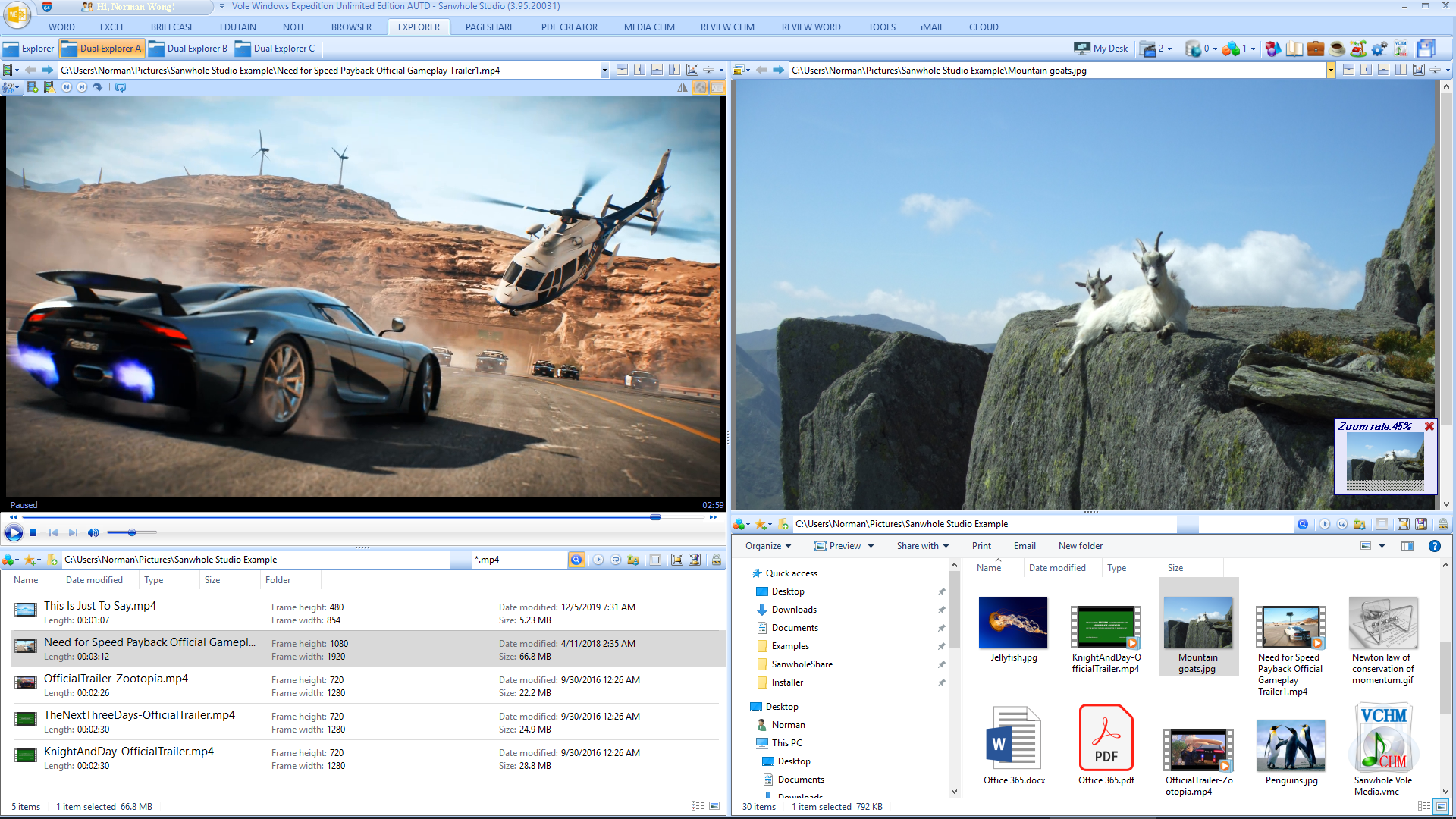Open the single Explorer view
Image resolution: width=1456 pixels, height=819 pixels.
click(29, 49)
